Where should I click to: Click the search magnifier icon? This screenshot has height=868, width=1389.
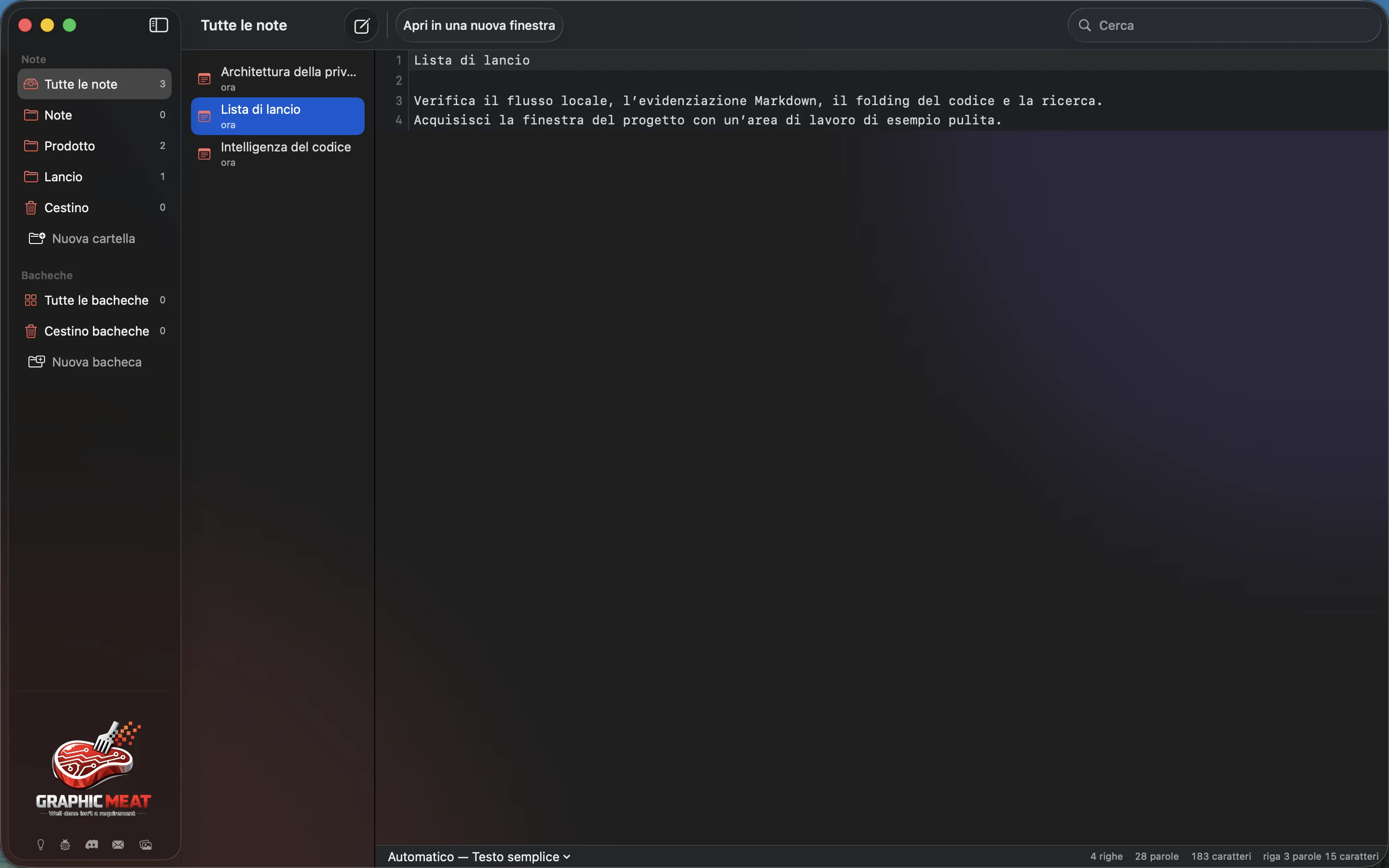pos(1084,25)
